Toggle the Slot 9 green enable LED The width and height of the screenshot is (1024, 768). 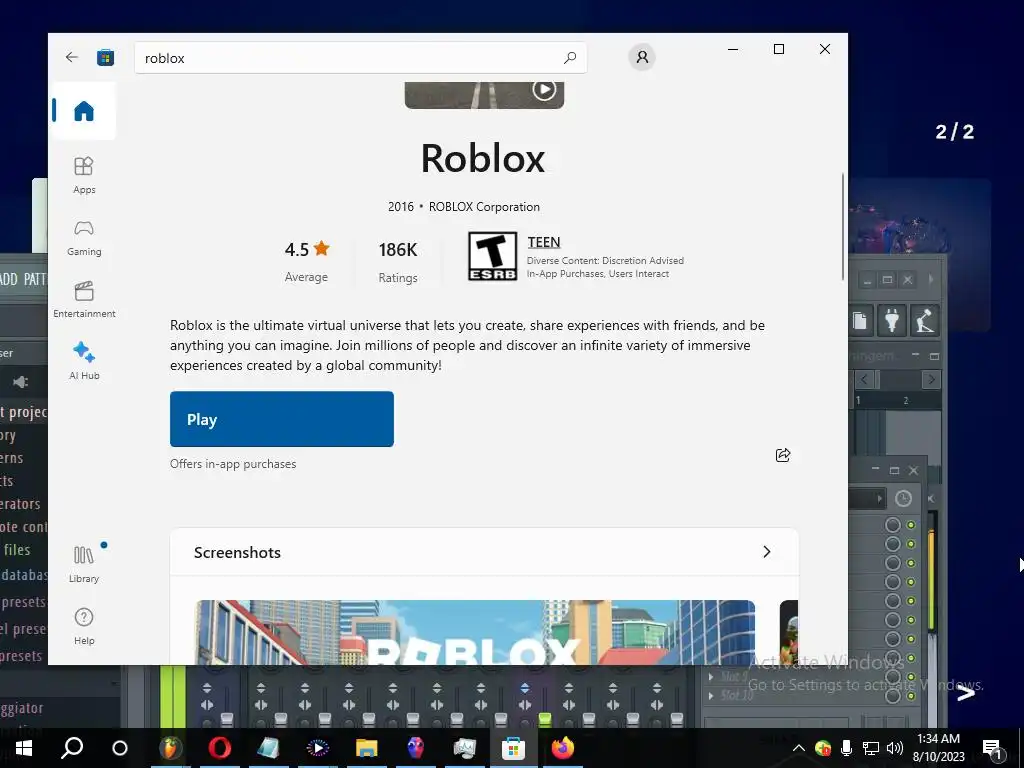pos(911,677)
